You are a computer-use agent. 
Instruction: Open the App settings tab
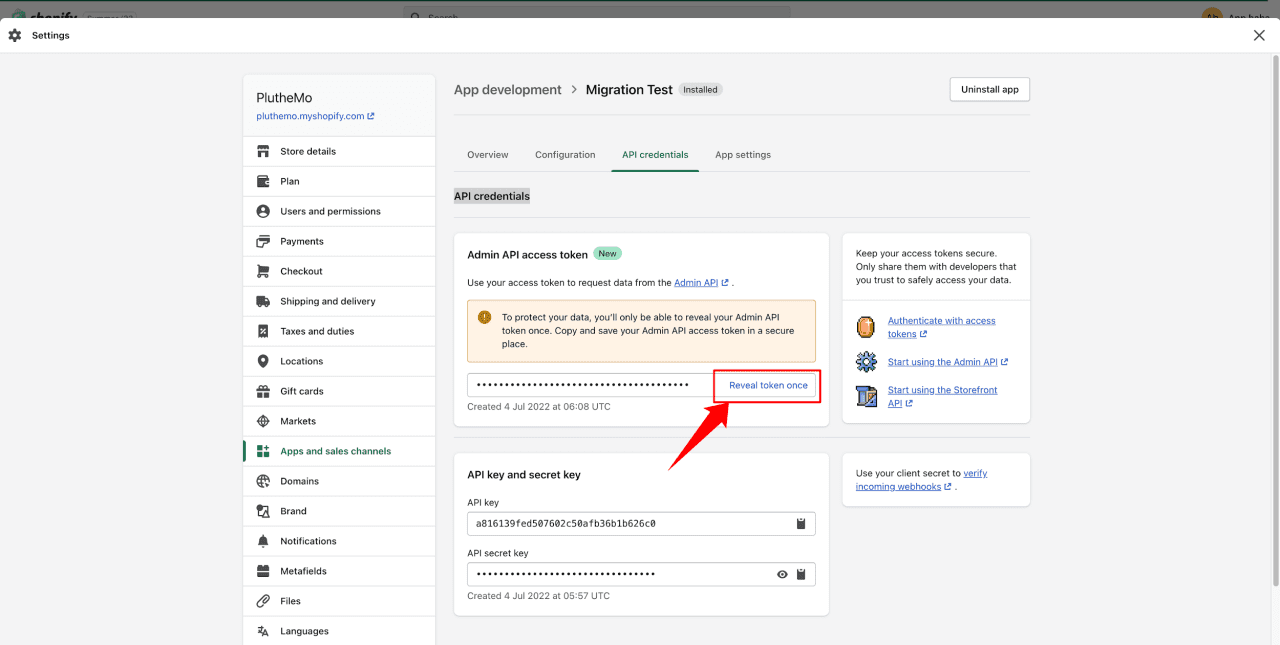[743, 155]
